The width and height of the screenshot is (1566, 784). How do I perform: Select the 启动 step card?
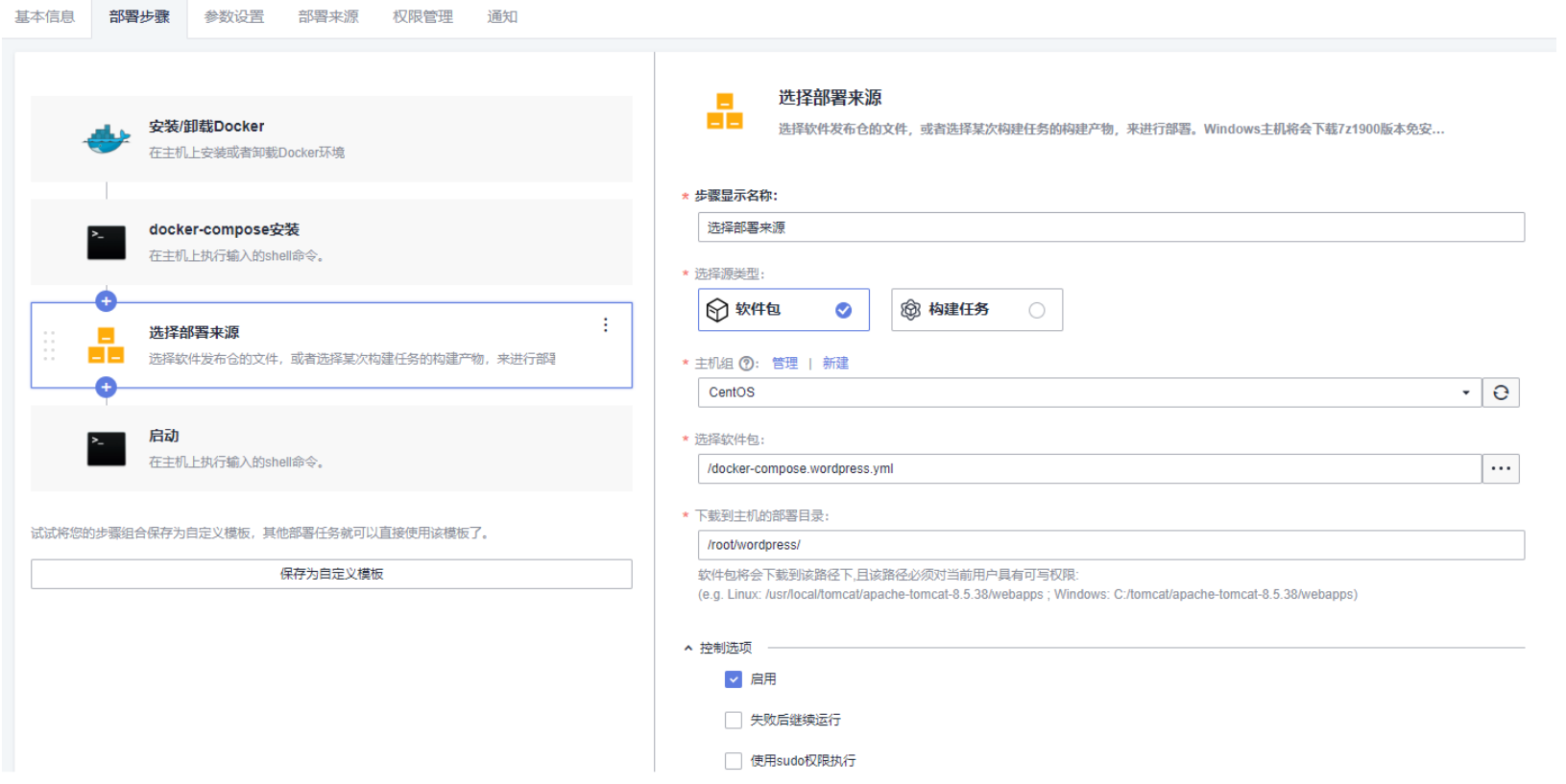(331, 448)
